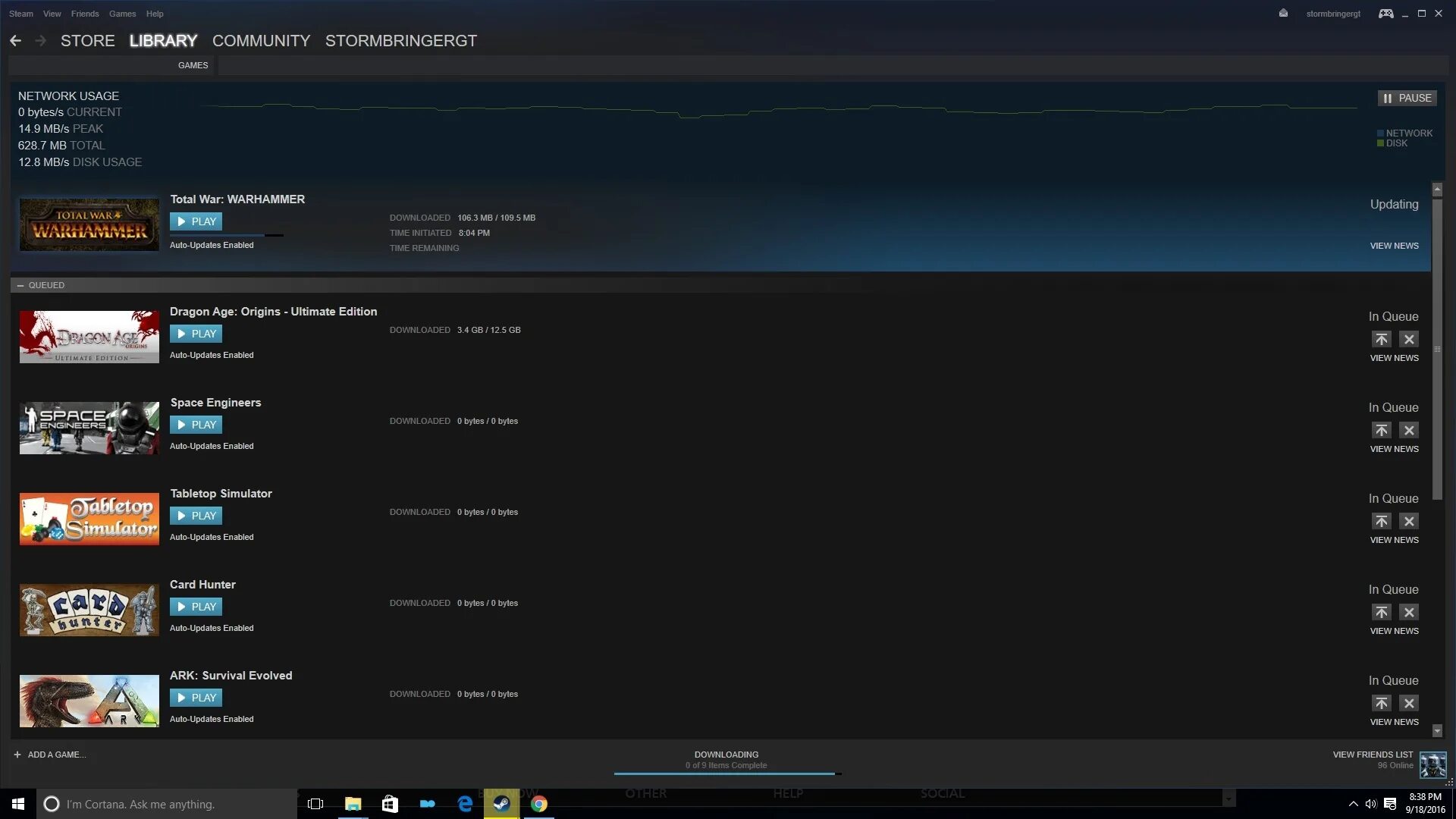Play Dragon Age: Origins - Ultimate Edition

tap(196, 334)
